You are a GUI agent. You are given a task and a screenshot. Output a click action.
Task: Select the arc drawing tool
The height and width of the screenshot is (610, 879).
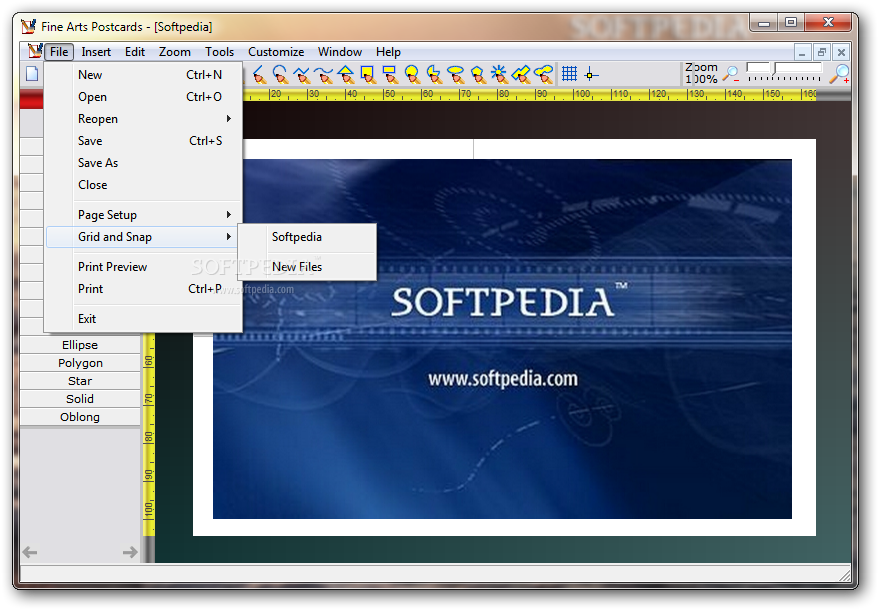[280, 74]
